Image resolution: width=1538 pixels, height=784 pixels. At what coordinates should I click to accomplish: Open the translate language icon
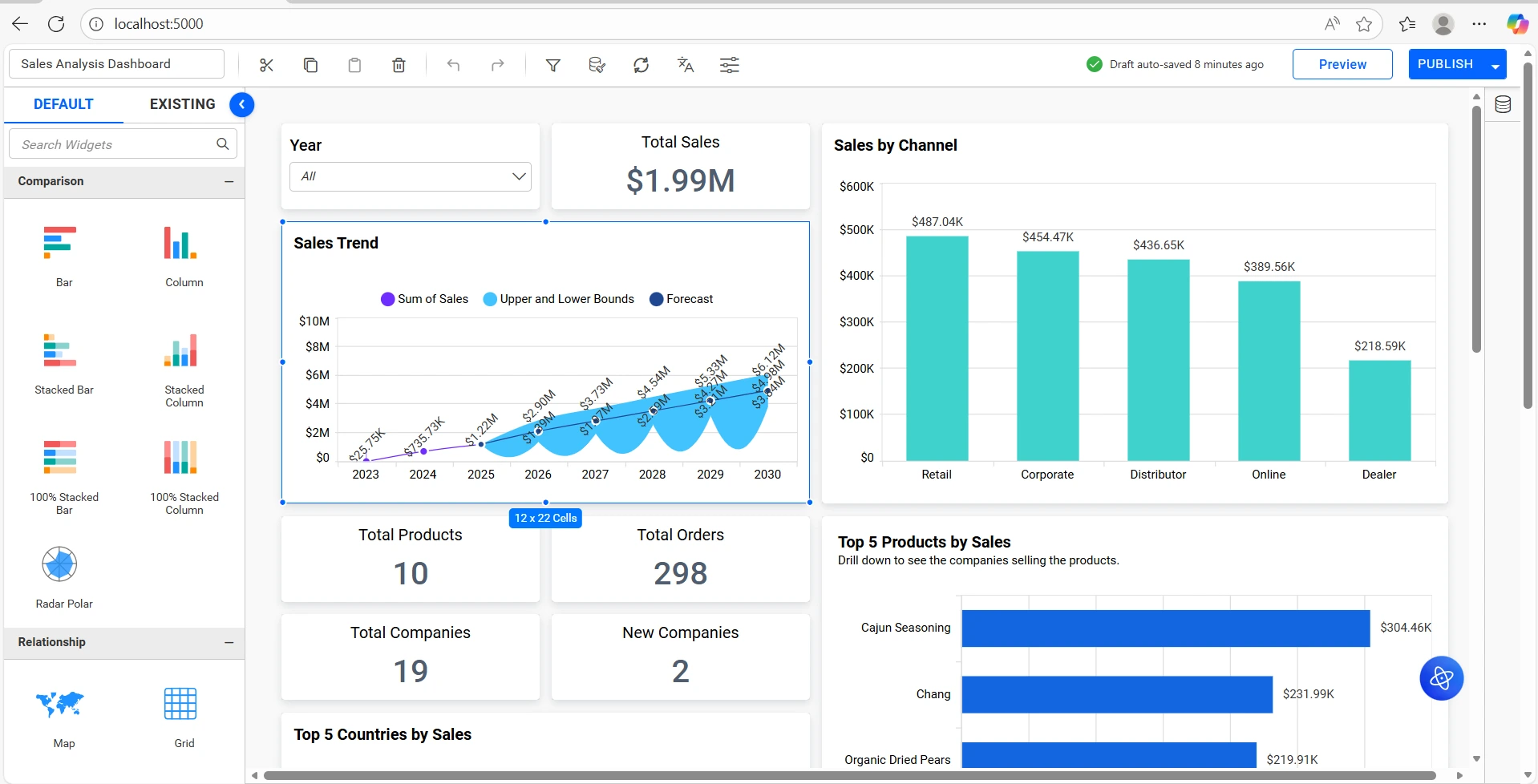point(685,65)
